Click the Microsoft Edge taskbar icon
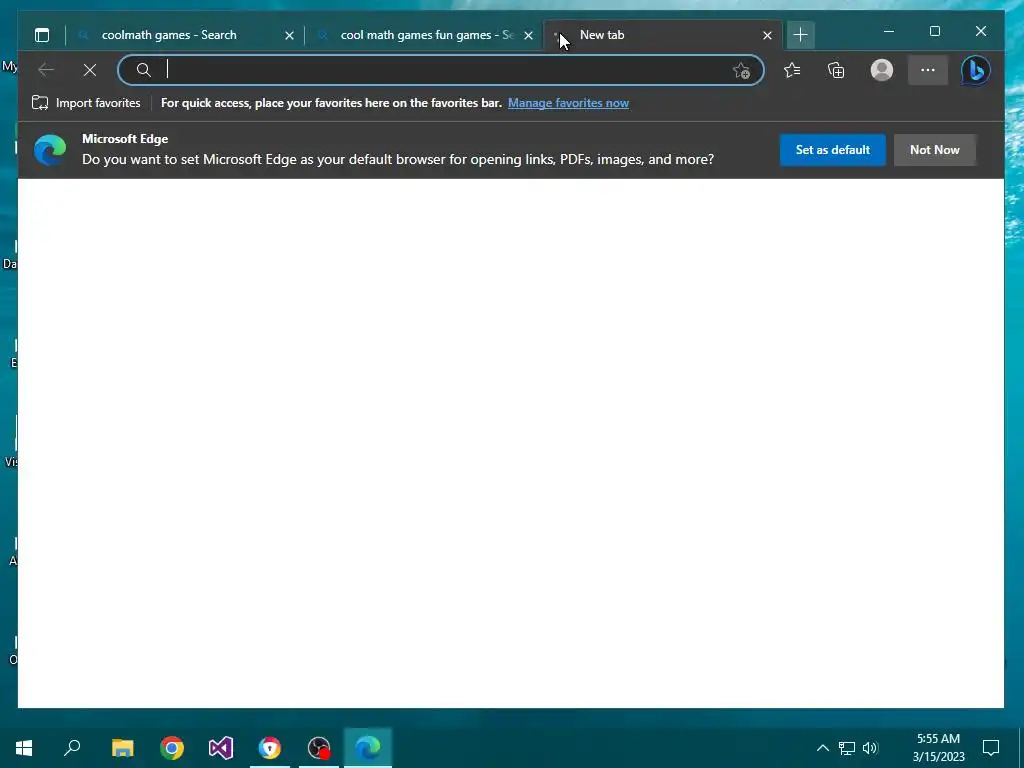1024x768 pixels. tap(368, 748)
